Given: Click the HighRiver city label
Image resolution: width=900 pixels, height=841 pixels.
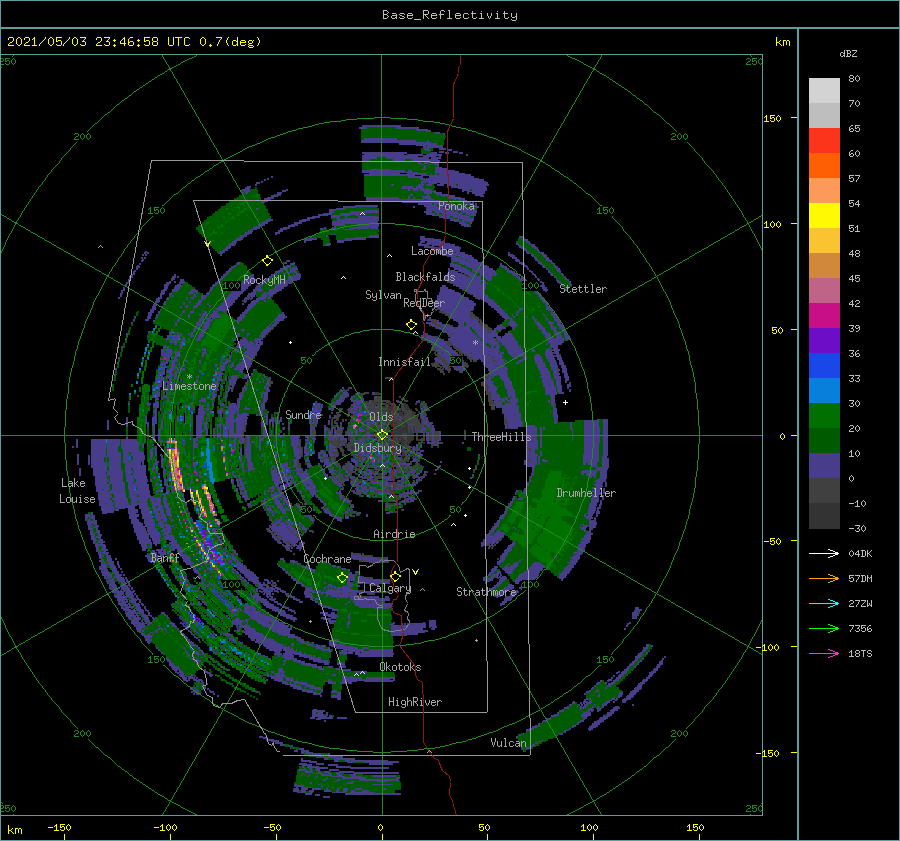Looking at the screenshot, I should [415, 702].
